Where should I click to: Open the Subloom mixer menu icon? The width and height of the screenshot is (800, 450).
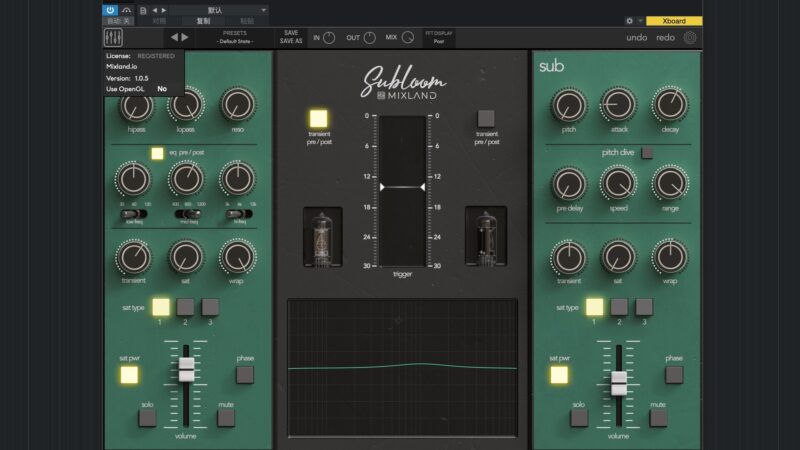click(x=112, y=38)
